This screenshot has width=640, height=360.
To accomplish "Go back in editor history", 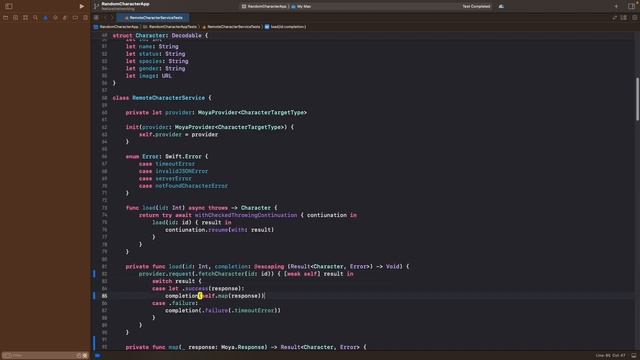I will click(105, 18).
